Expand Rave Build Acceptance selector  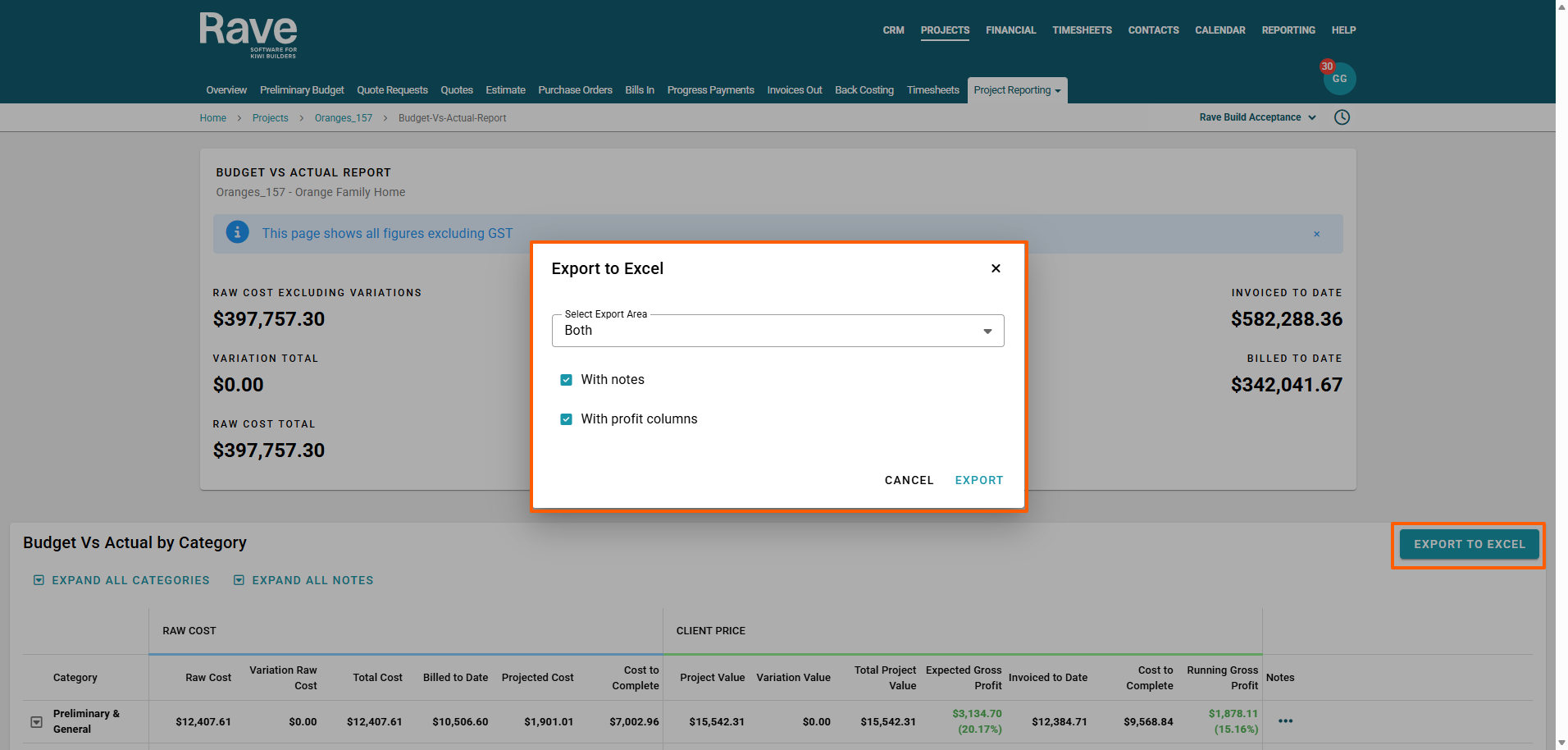click(x=1256, y=117)
